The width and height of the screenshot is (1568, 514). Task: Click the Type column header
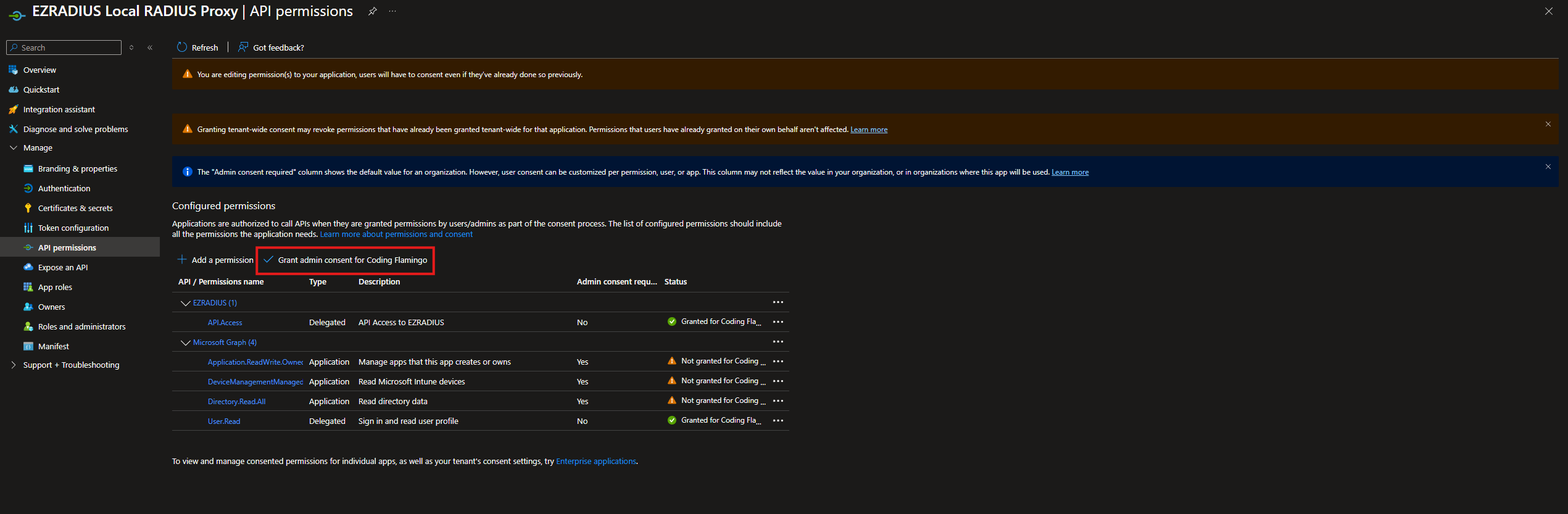318,282
